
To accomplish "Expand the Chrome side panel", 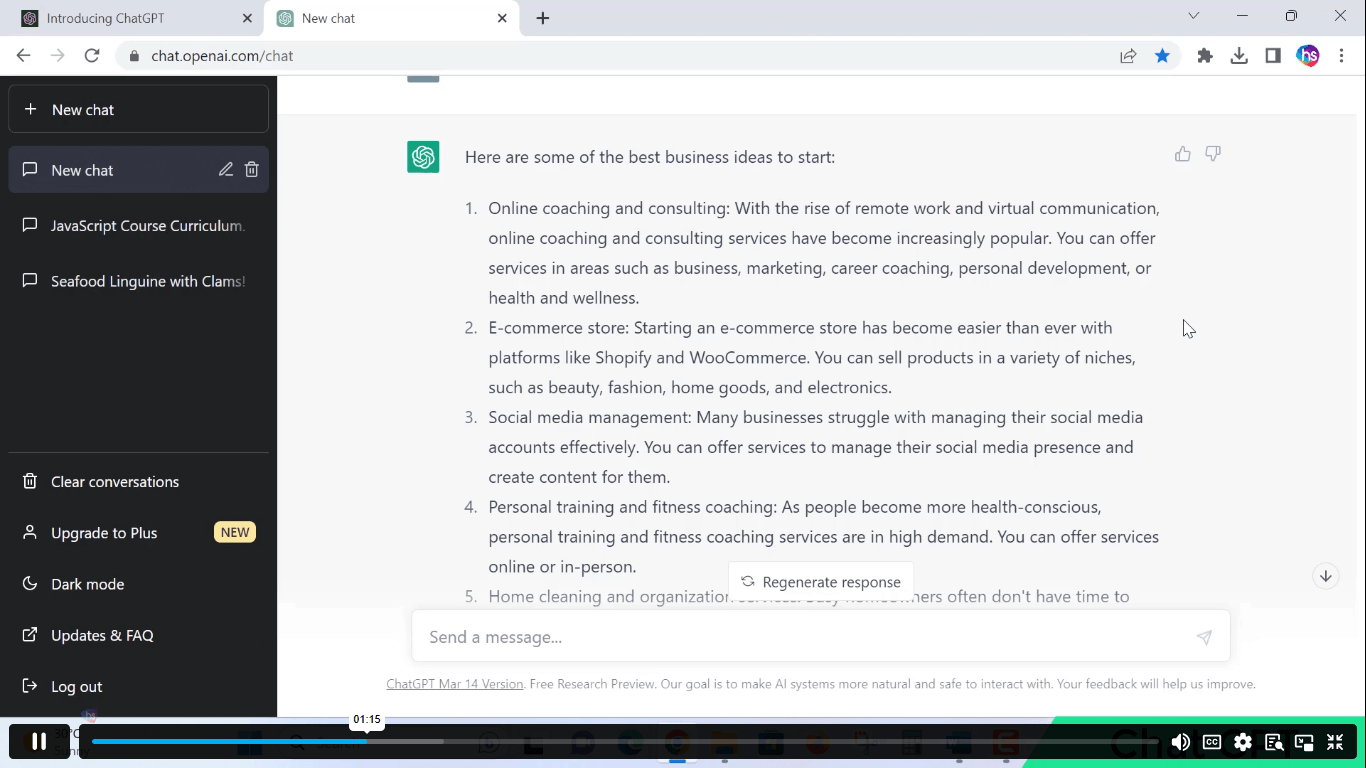I will [x=1273, y=56].
